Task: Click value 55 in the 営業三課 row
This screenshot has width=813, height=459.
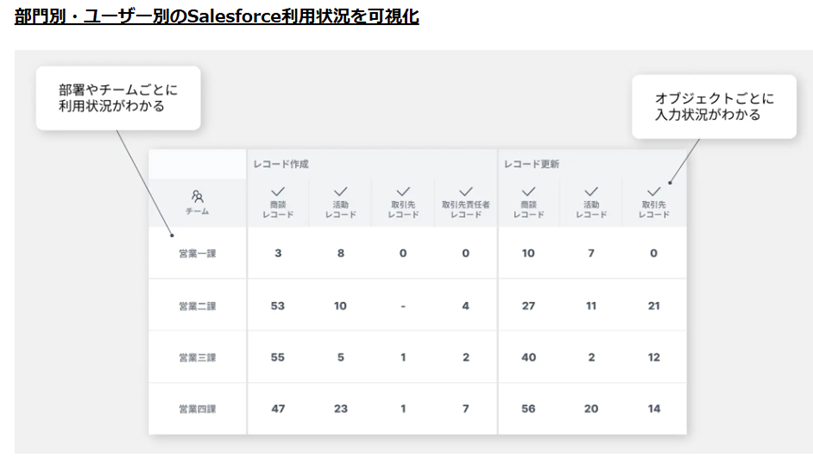Action: [278, 357]
